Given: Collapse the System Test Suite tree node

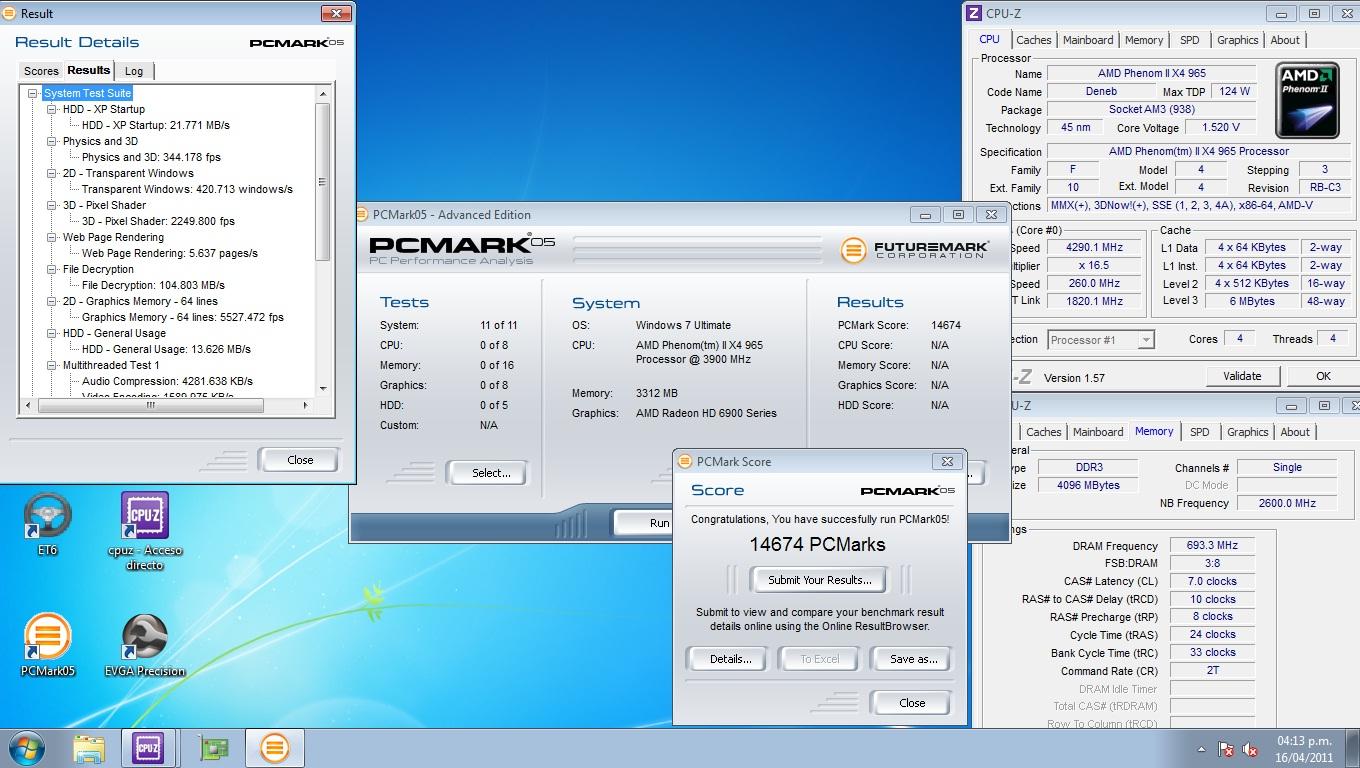Looking at the screenshot, I should click(33, 93).
